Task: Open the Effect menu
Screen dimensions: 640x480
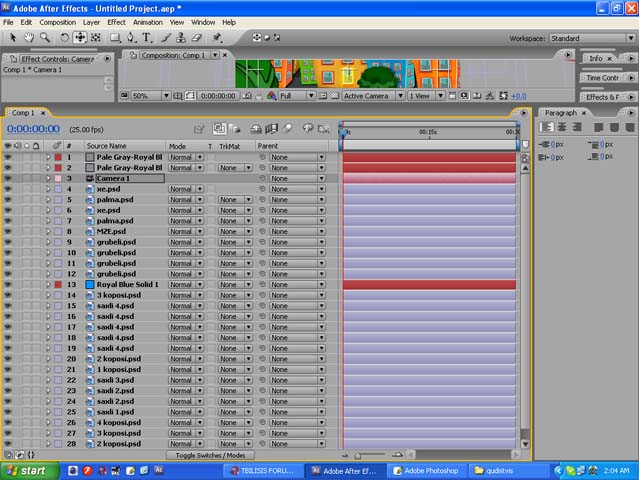Action: 116,22
